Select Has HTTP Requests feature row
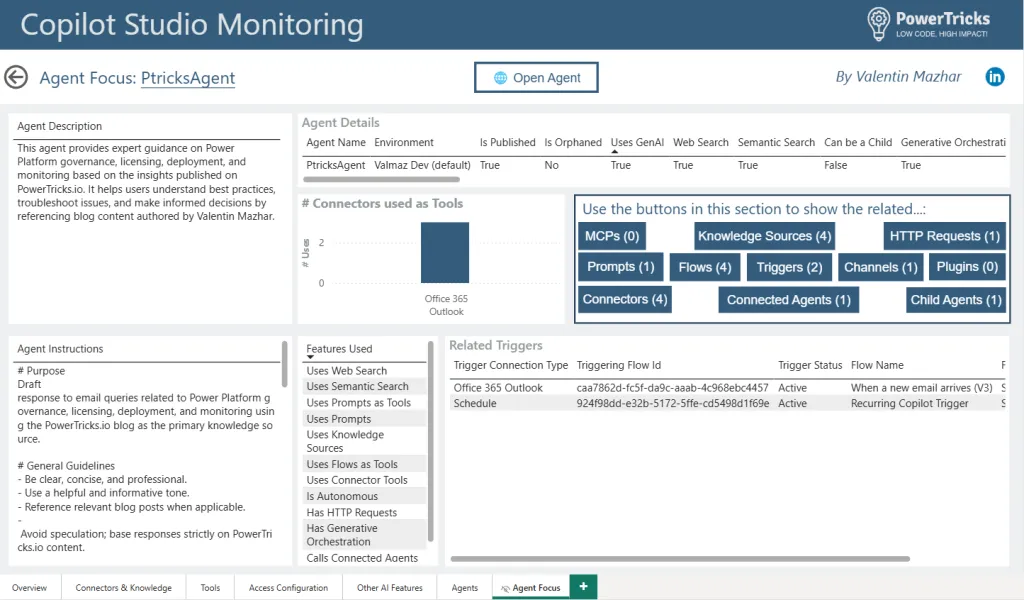 click(x=364, y=513)
